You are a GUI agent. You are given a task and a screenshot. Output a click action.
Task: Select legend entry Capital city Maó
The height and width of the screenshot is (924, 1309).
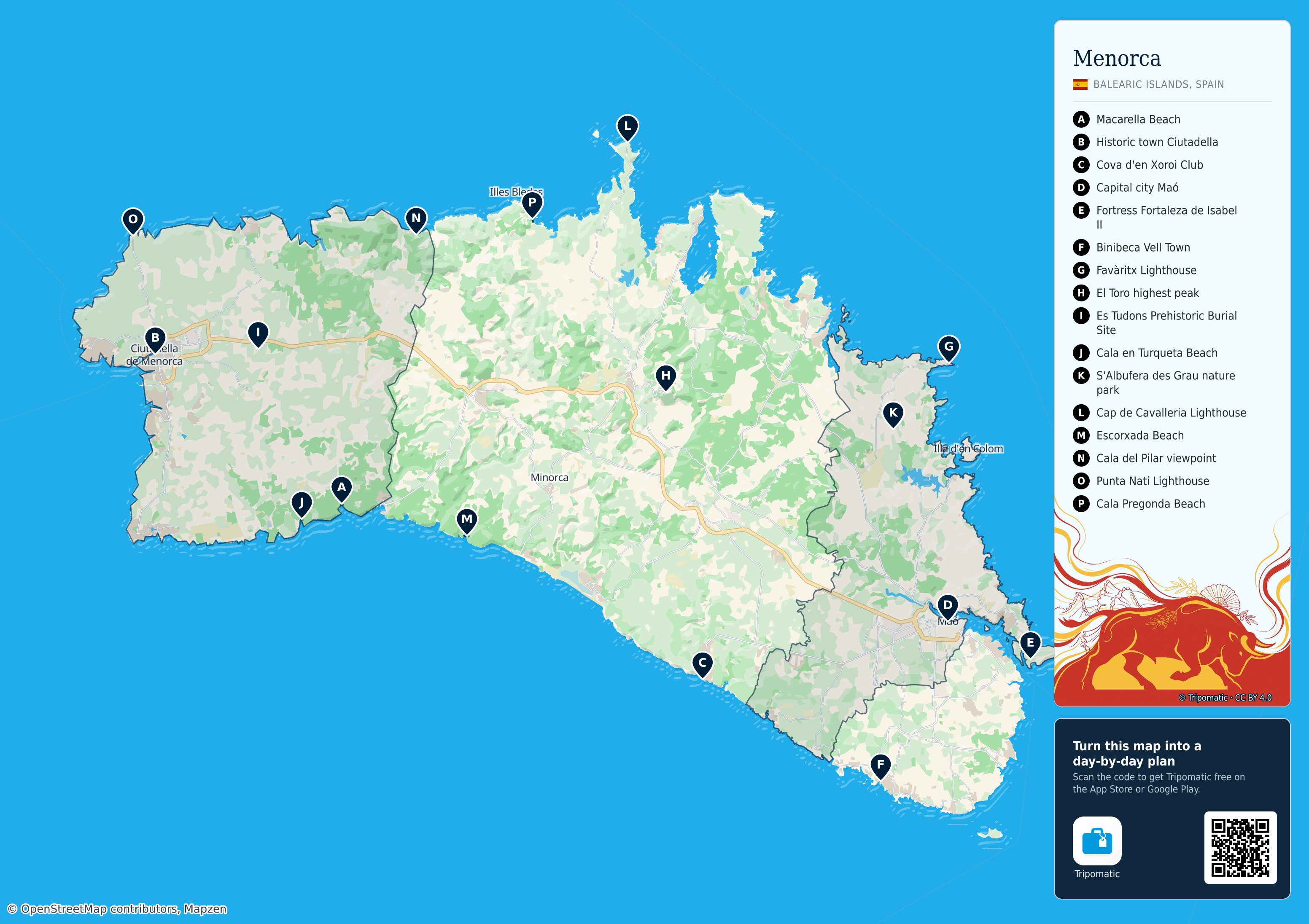[1126, 188]
